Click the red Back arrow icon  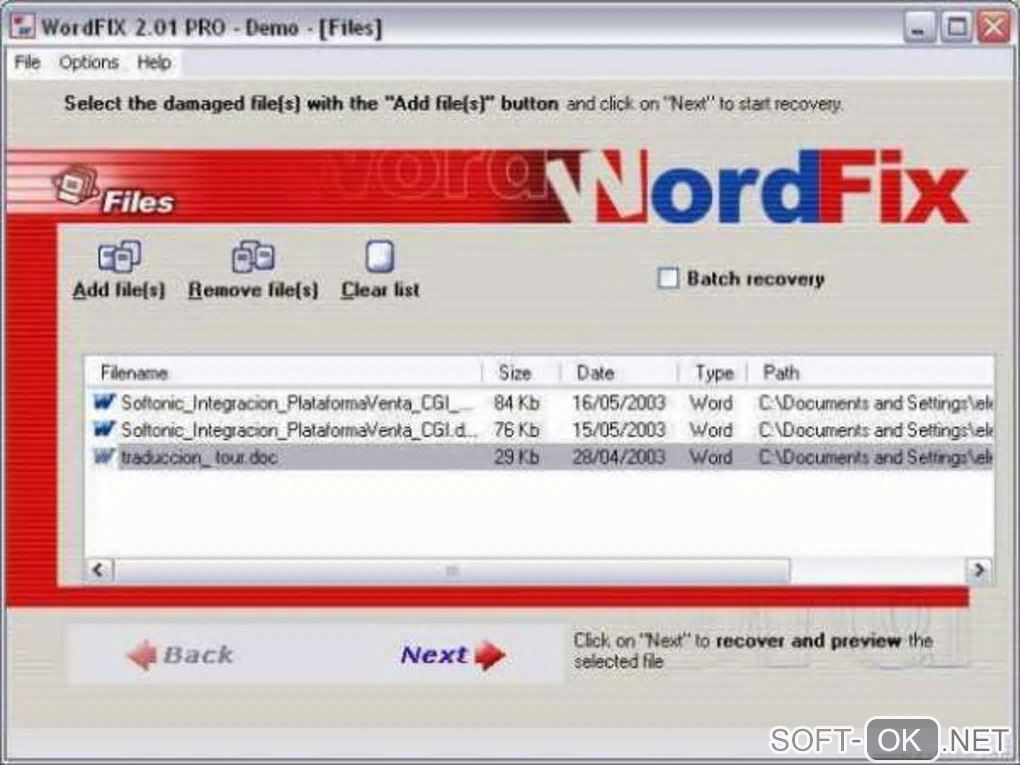coord(142,655)
